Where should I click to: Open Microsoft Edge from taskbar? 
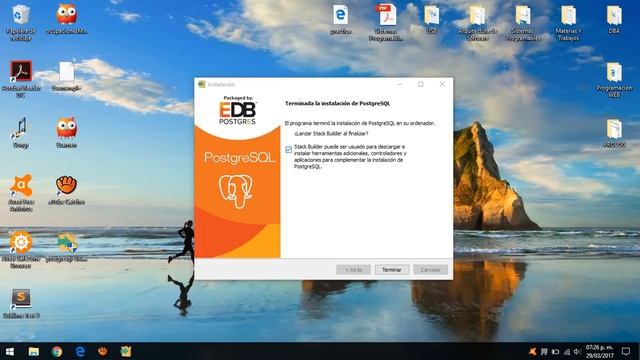click(80, 351)
